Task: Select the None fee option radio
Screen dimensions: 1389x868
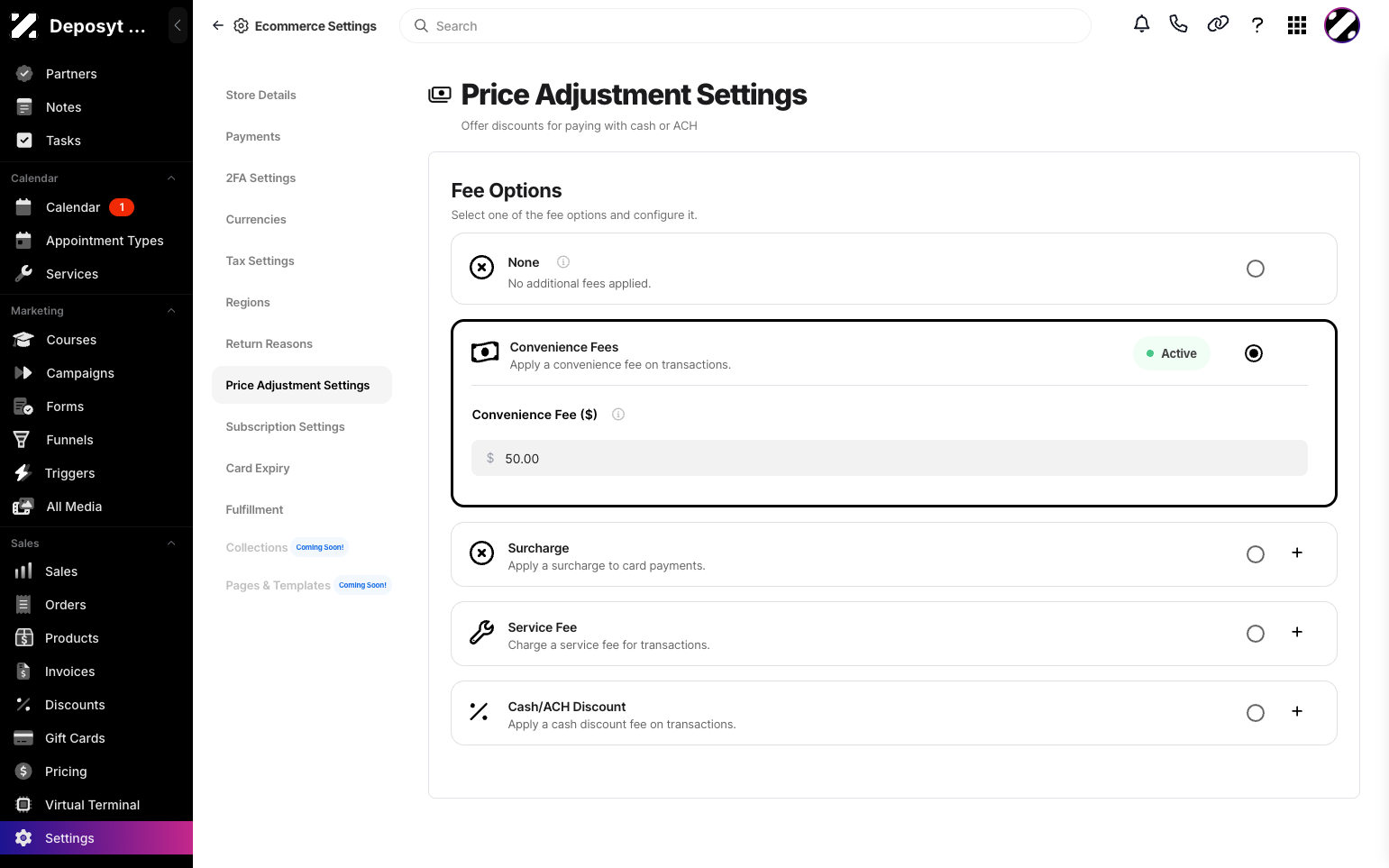Action: coord(1256,269)
